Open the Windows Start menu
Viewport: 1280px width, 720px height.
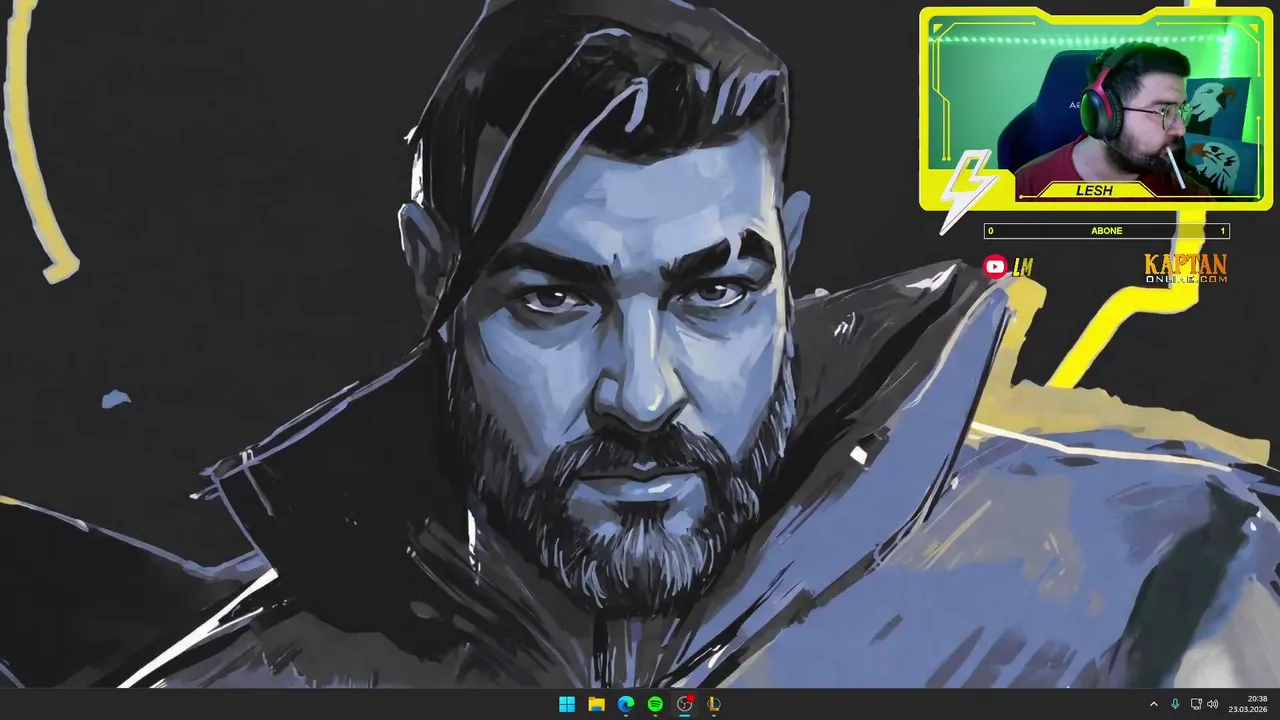[567, 704]
